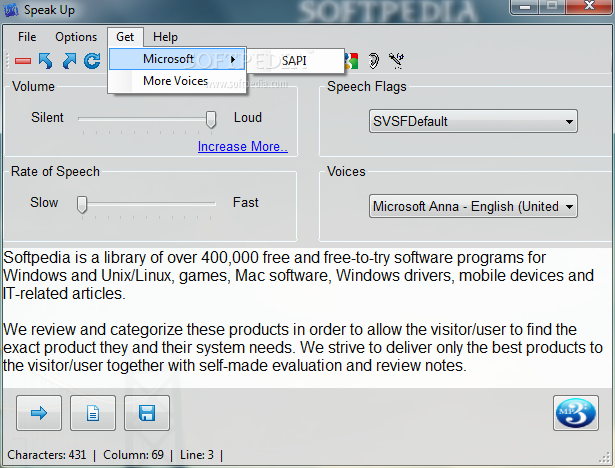The image size is (615, 468).
Task: Close the Speak Up window
Action: click(x=589, y=7)
